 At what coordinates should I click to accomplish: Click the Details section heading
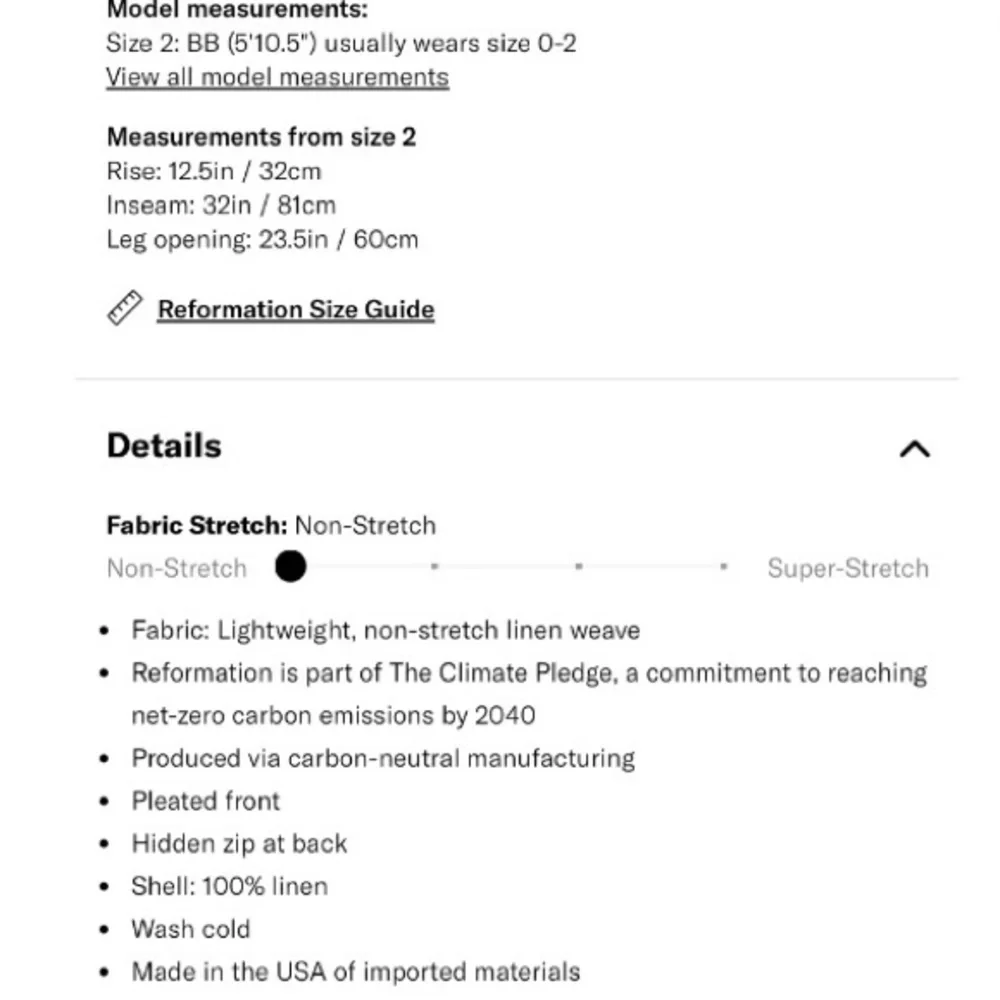point(164,446)
